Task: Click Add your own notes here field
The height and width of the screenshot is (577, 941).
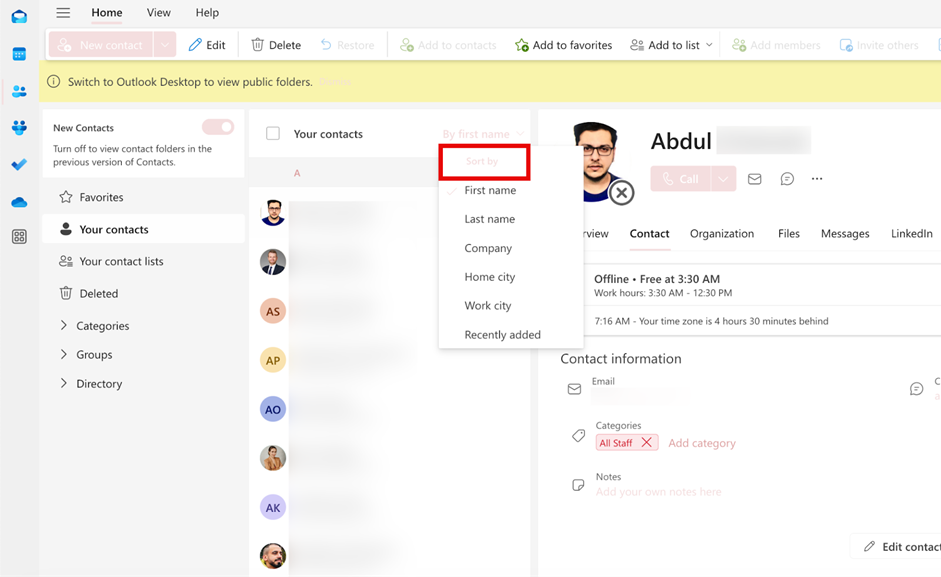Action: click(658, 492)
